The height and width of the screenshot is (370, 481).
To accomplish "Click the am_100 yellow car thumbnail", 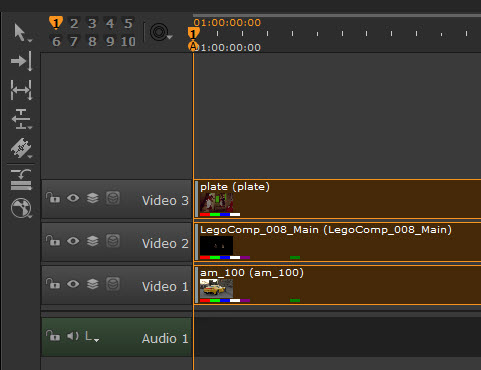I will point(216,289).
